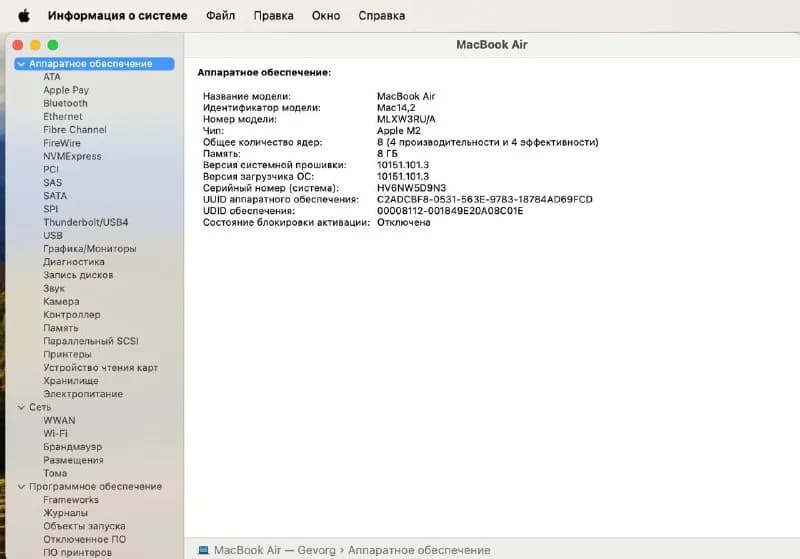Select Apple Pay in the sidebar
The width and height of the screenshot is (800, 559).
tap(66, 90)
